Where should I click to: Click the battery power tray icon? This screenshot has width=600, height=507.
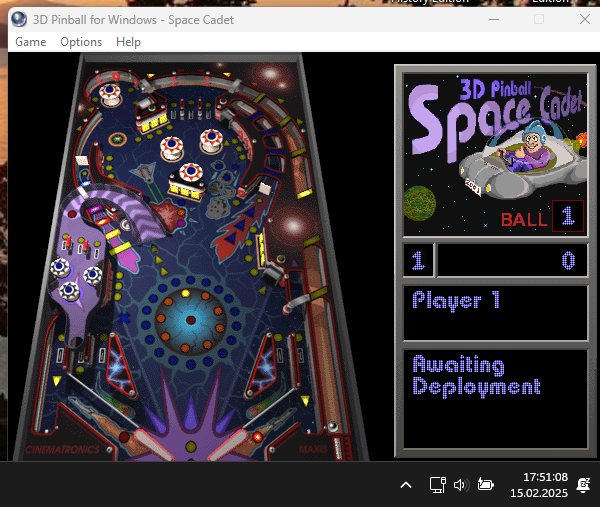point(485,484)
